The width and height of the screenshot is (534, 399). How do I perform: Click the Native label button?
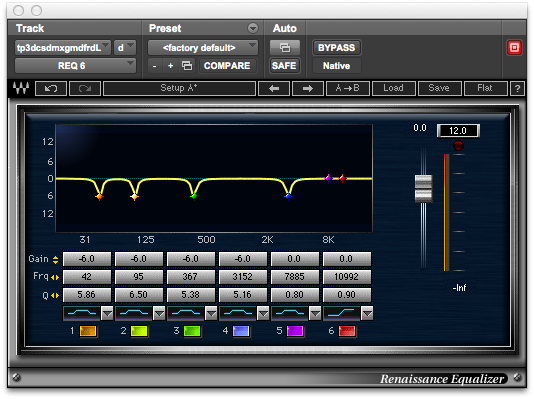point(336,65)
